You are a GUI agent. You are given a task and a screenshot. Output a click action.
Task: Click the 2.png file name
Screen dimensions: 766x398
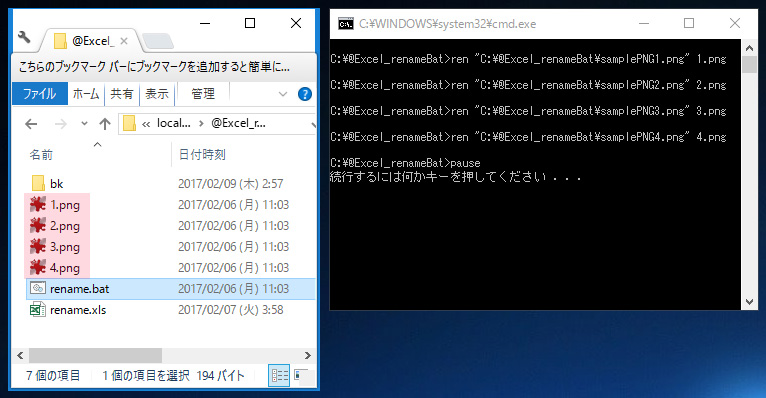65,226
